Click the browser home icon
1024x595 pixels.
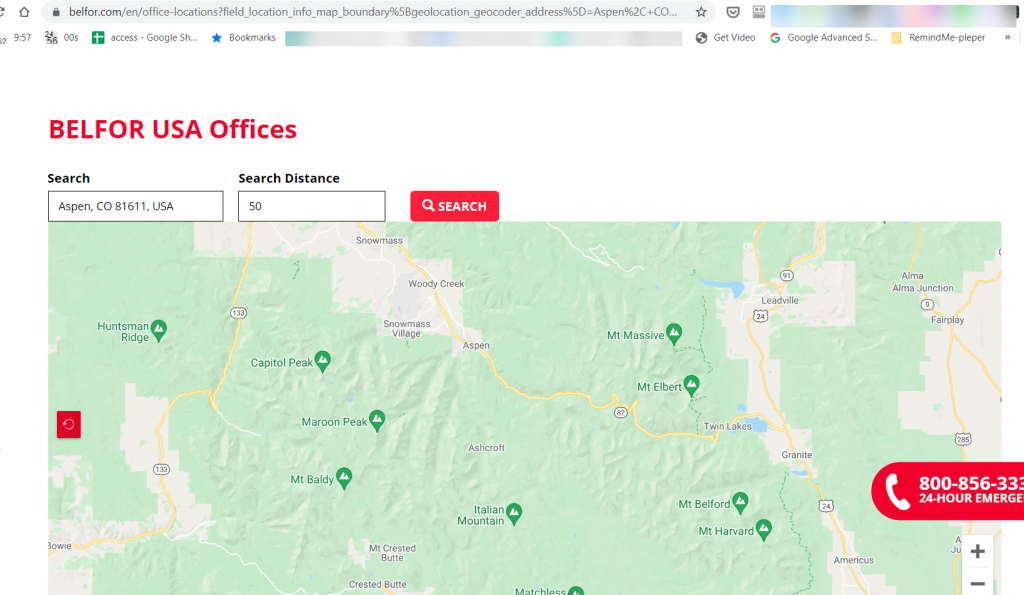(24, 12)
